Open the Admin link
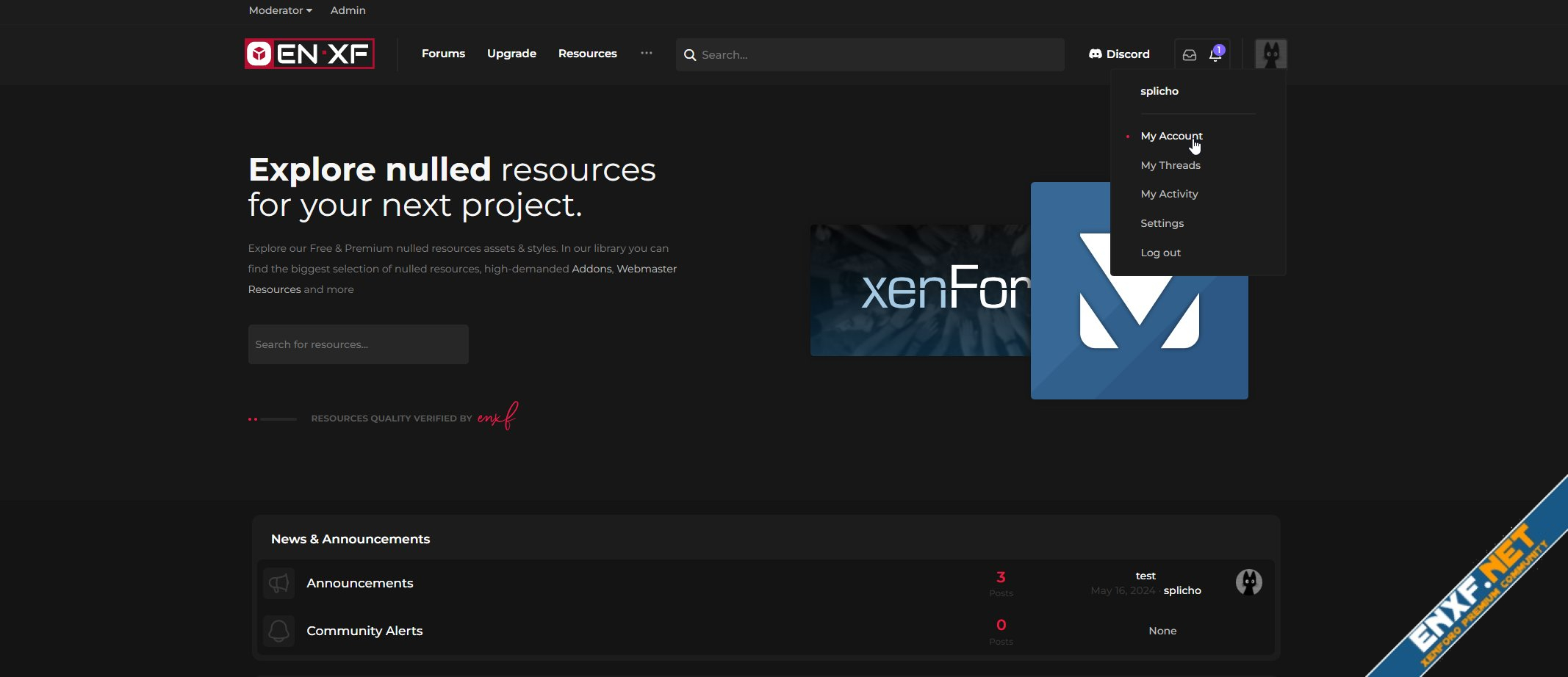The image size is (1568, 677). 348,10
